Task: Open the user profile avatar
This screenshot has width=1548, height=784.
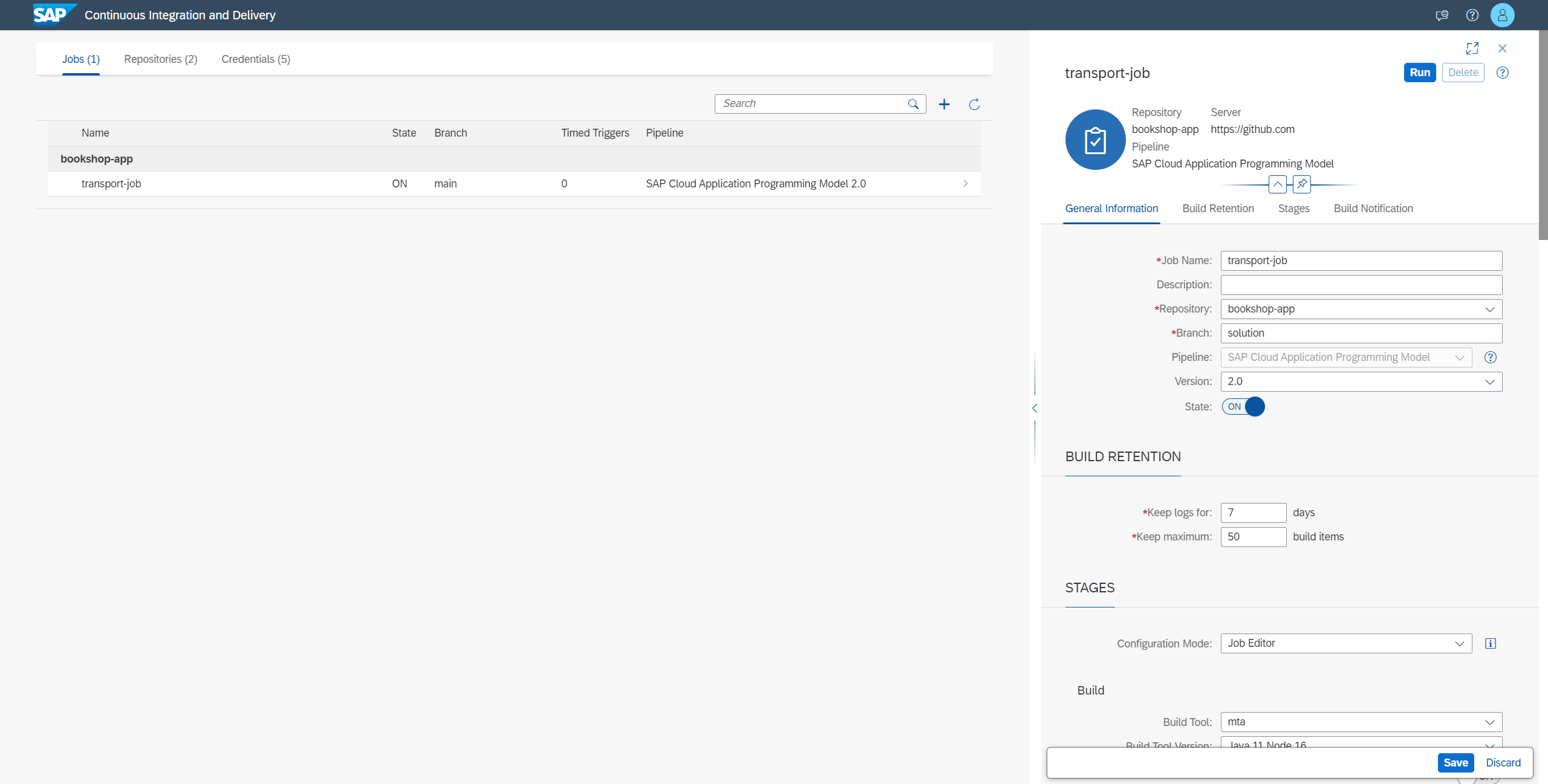Action: pyautogui.click(x=1503, y=15)
